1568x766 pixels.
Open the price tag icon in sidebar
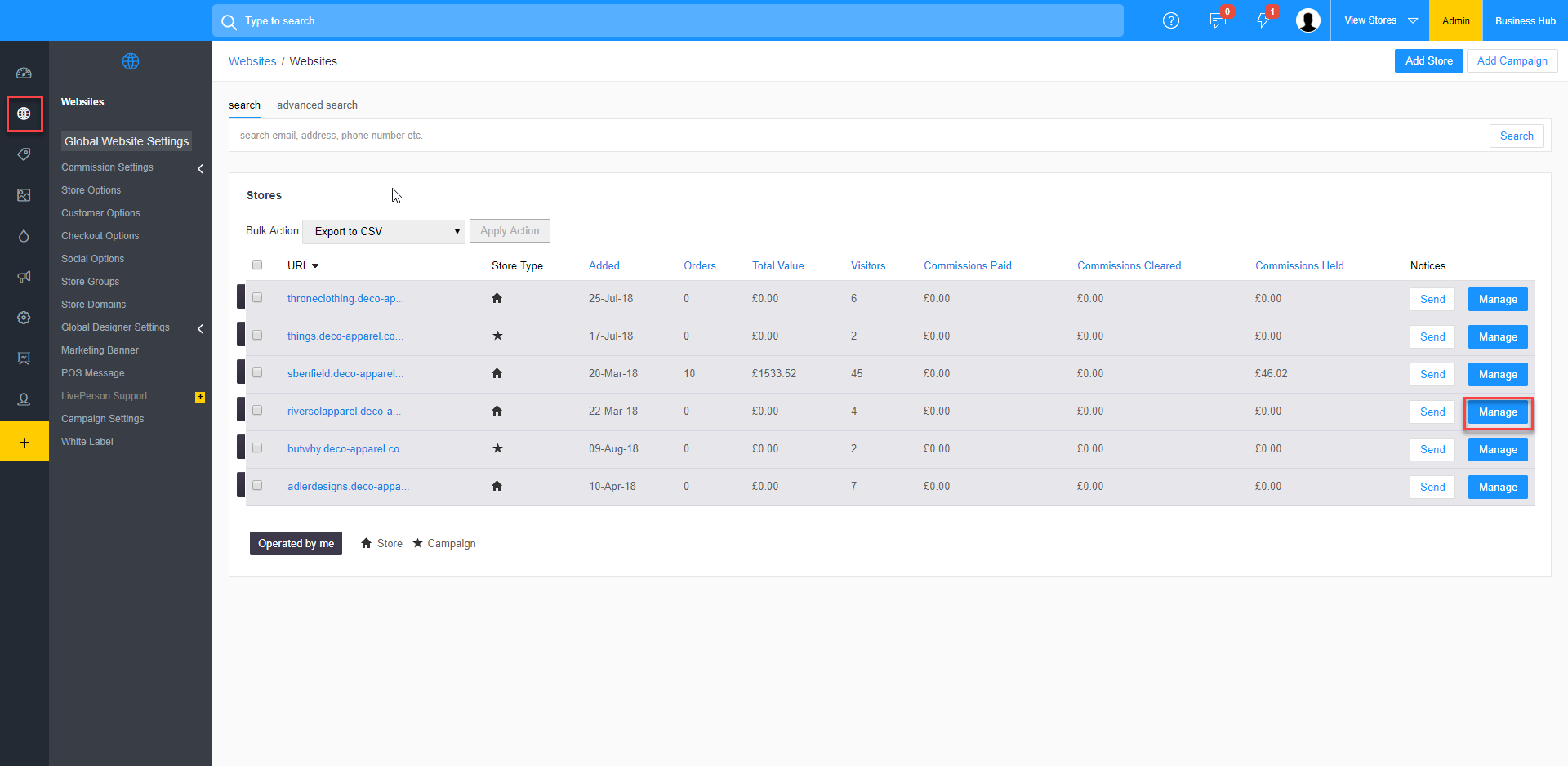[x=24, y=154]
